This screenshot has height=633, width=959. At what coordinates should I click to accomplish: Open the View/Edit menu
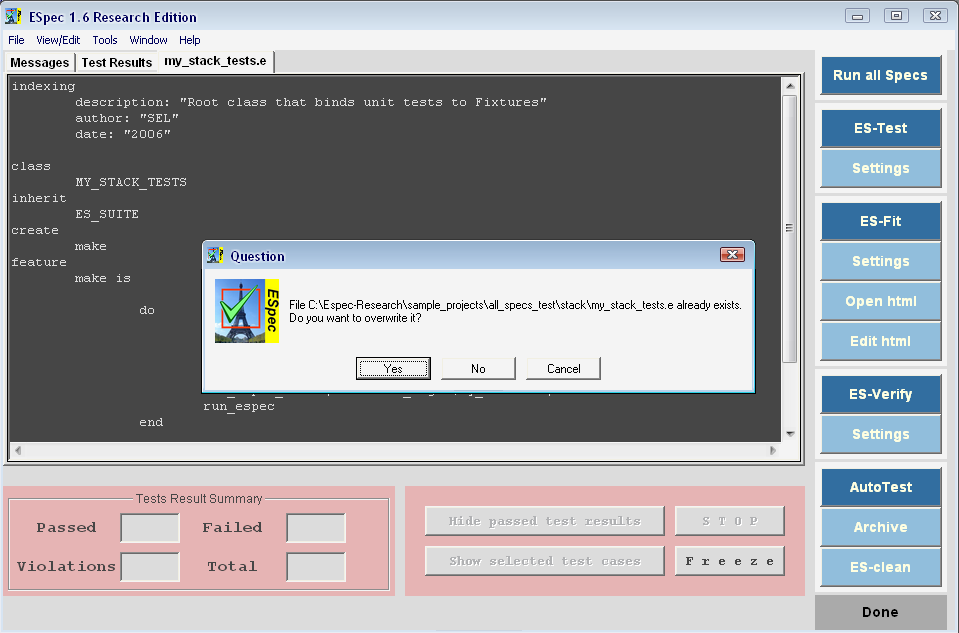coord(58,40)
